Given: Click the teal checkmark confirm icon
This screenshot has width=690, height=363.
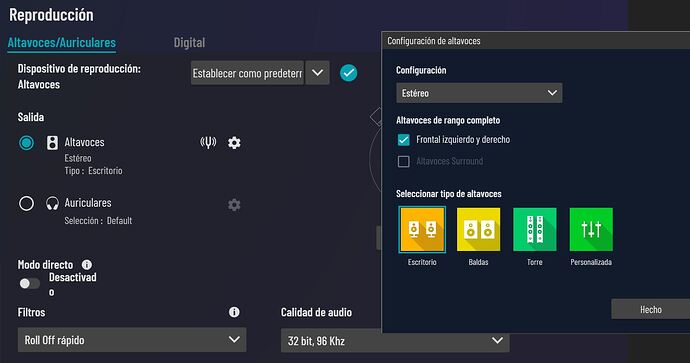Looking at the screenshot, I should click(349, 73).
